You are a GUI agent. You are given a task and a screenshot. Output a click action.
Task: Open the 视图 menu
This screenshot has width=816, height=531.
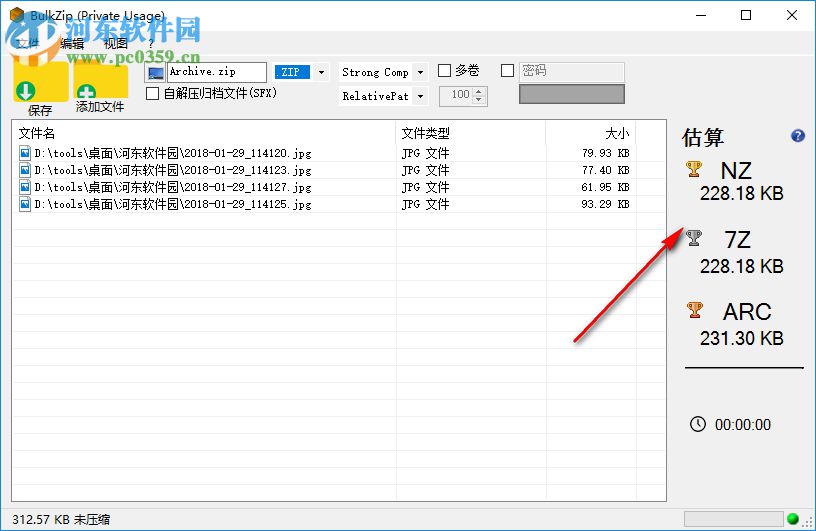point(116,44)
